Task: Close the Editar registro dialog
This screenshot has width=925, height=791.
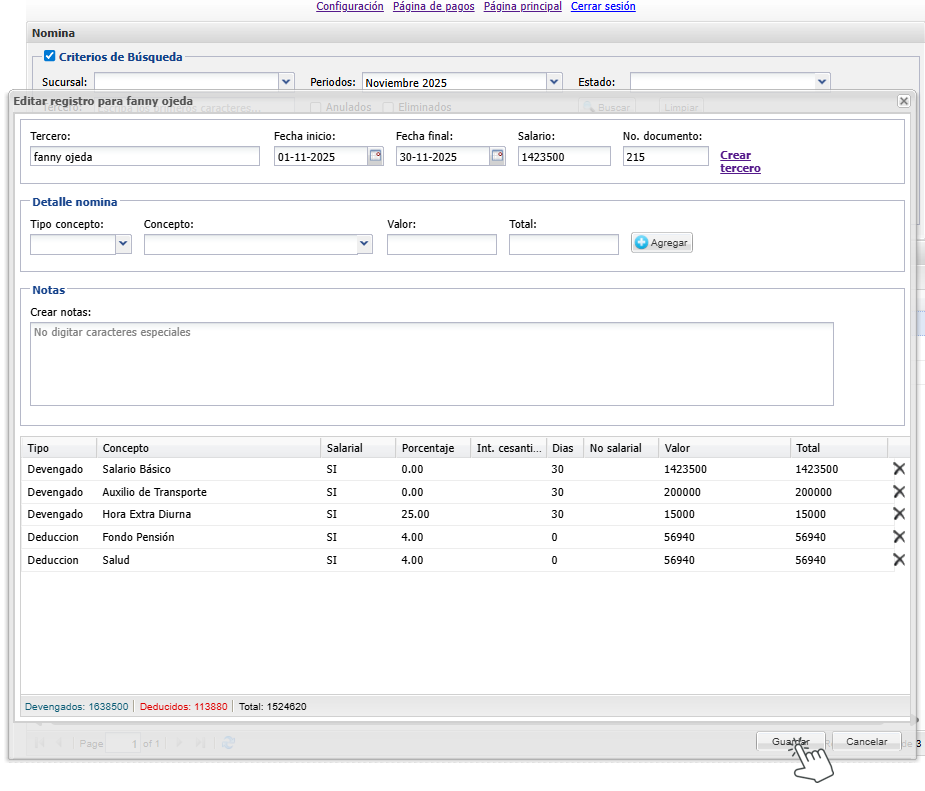Action: [903, 101]
